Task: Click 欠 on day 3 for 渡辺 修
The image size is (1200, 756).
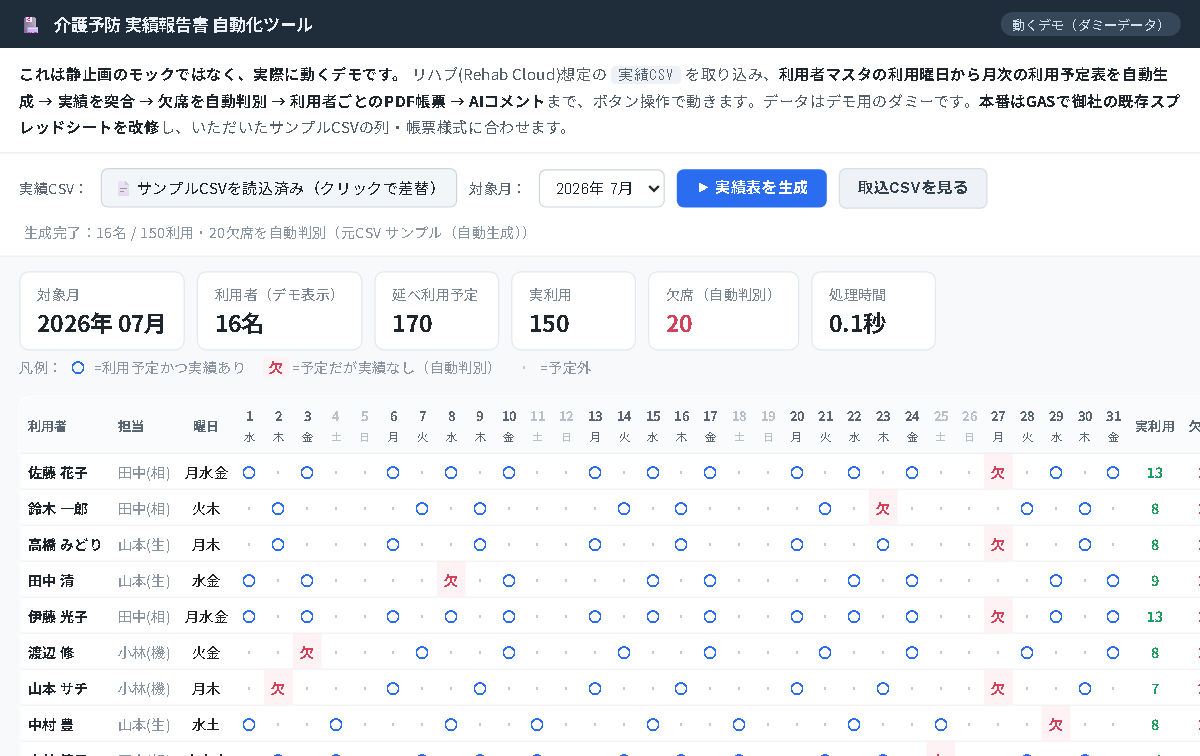Action: (x=307, y=653)
